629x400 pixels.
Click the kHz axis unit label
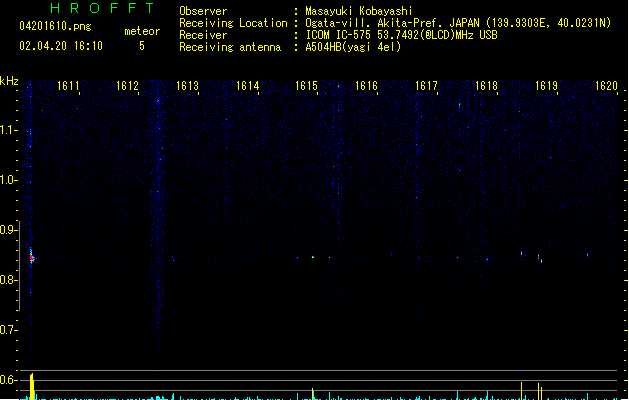point(9,81)
